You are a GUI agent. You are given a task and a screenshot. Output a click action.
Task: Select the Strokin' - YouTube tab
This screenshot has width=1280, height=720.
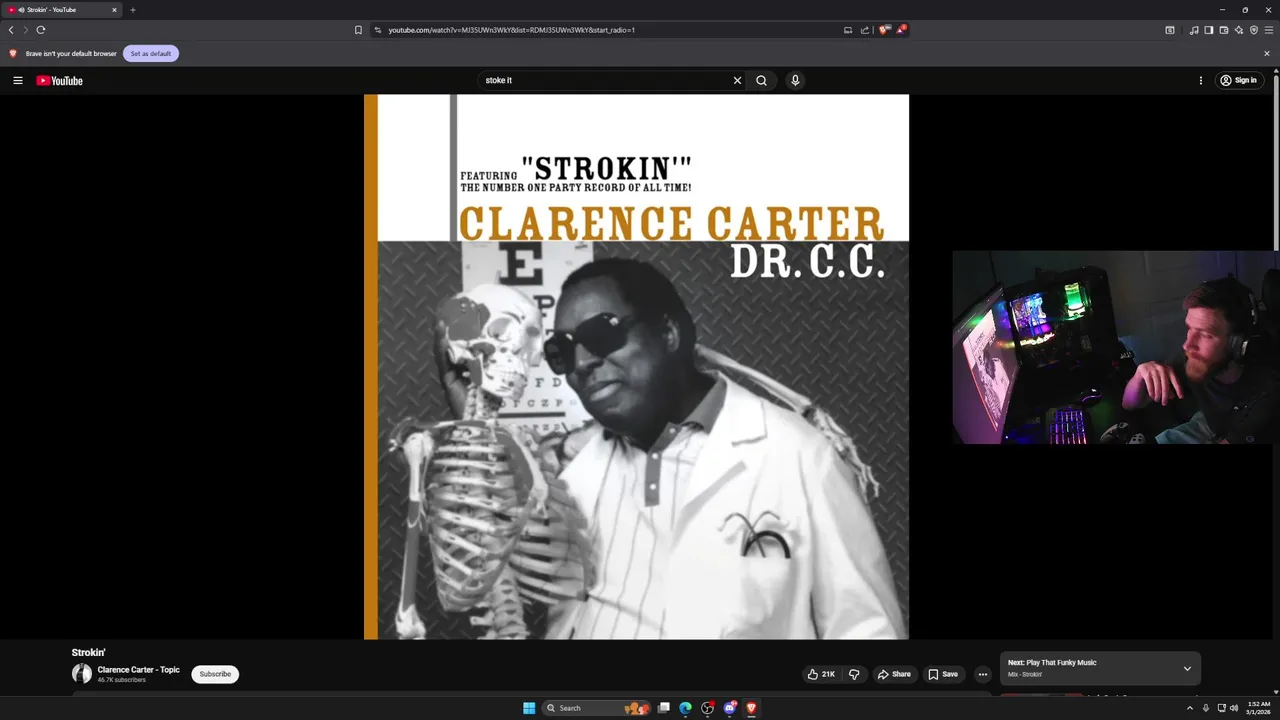(61, 10)
